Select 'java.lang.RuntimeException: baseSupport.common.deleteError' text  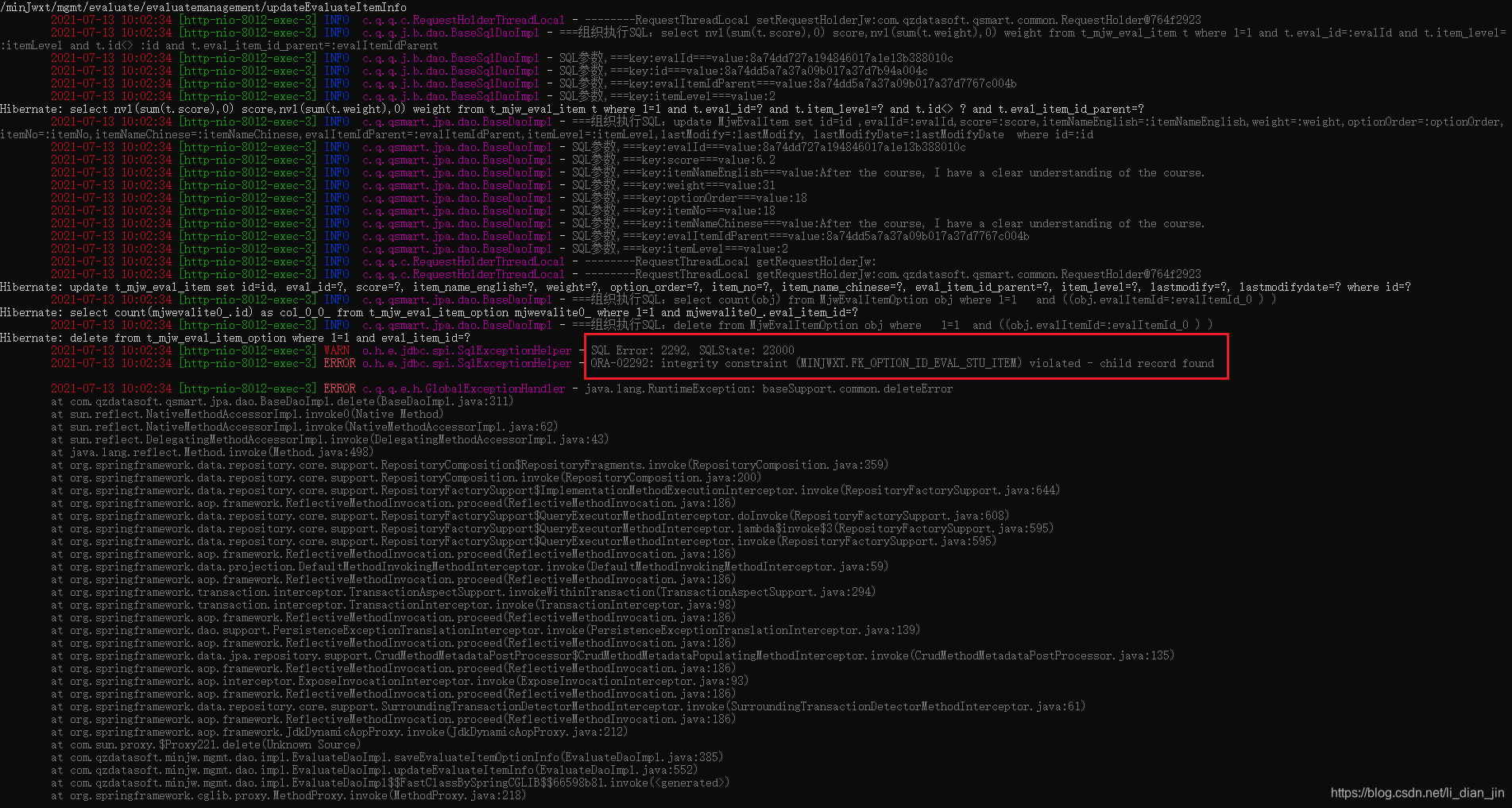[x=768, y=389]
